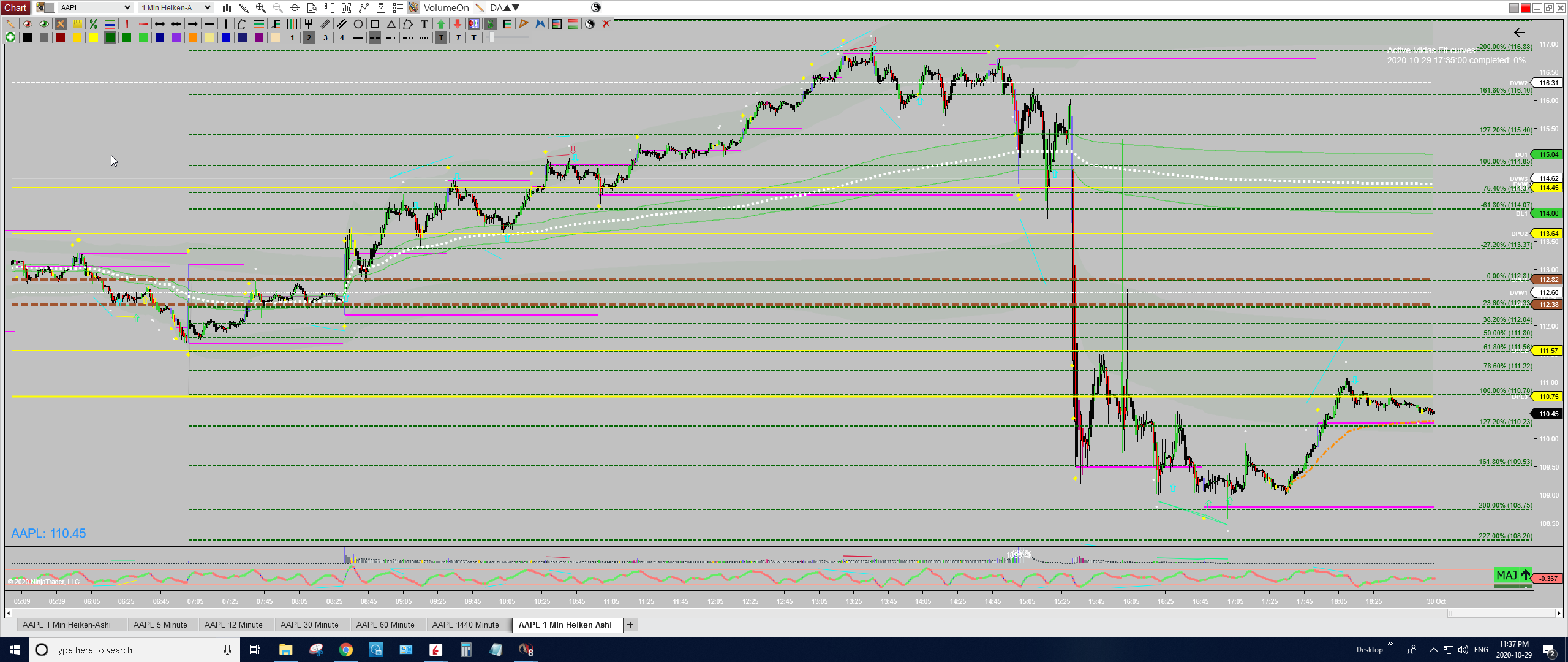Viewport: 1568px width, 662px height.
Task: Enable the crosshair cursor
Action: (295, 7)
